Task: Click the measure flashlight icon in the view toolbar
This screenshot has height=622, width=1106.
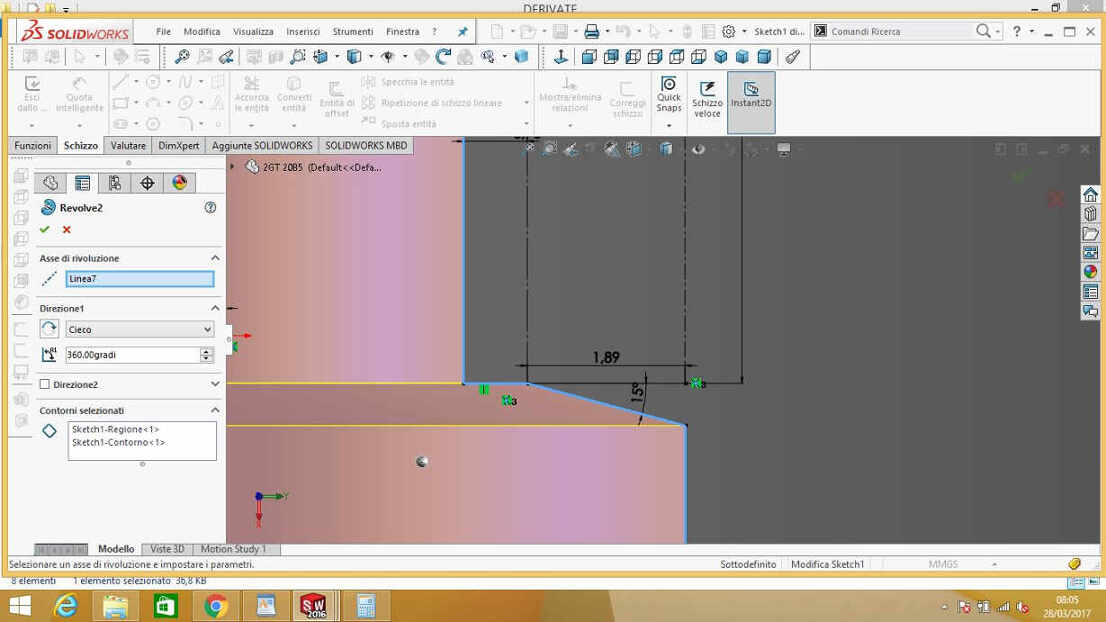Action: tap(793, 57)
